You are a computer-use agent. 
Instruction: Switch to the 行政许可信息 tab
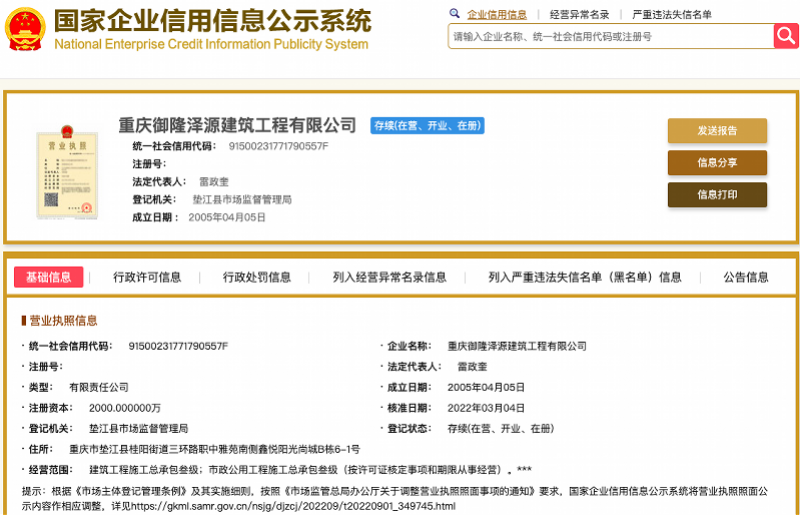tap(147, 277)
